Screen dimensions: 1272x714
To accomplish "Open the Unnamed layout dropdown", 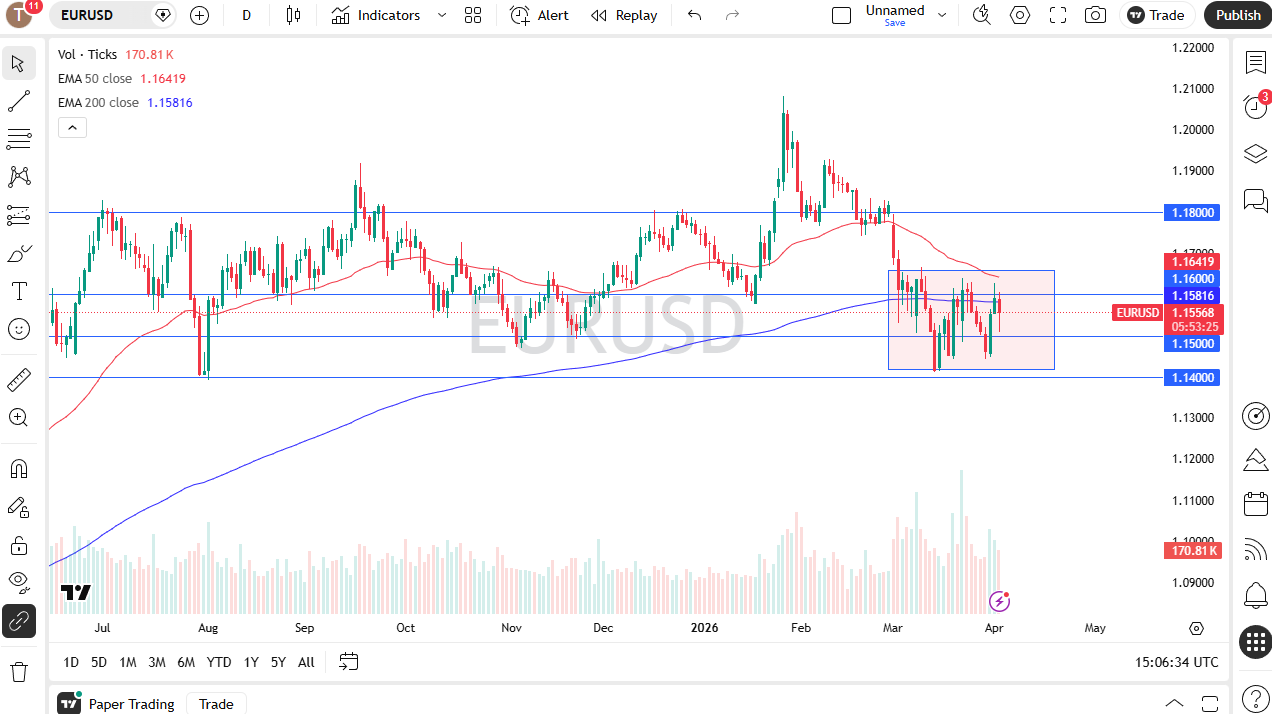I will (x=940, y=15).
